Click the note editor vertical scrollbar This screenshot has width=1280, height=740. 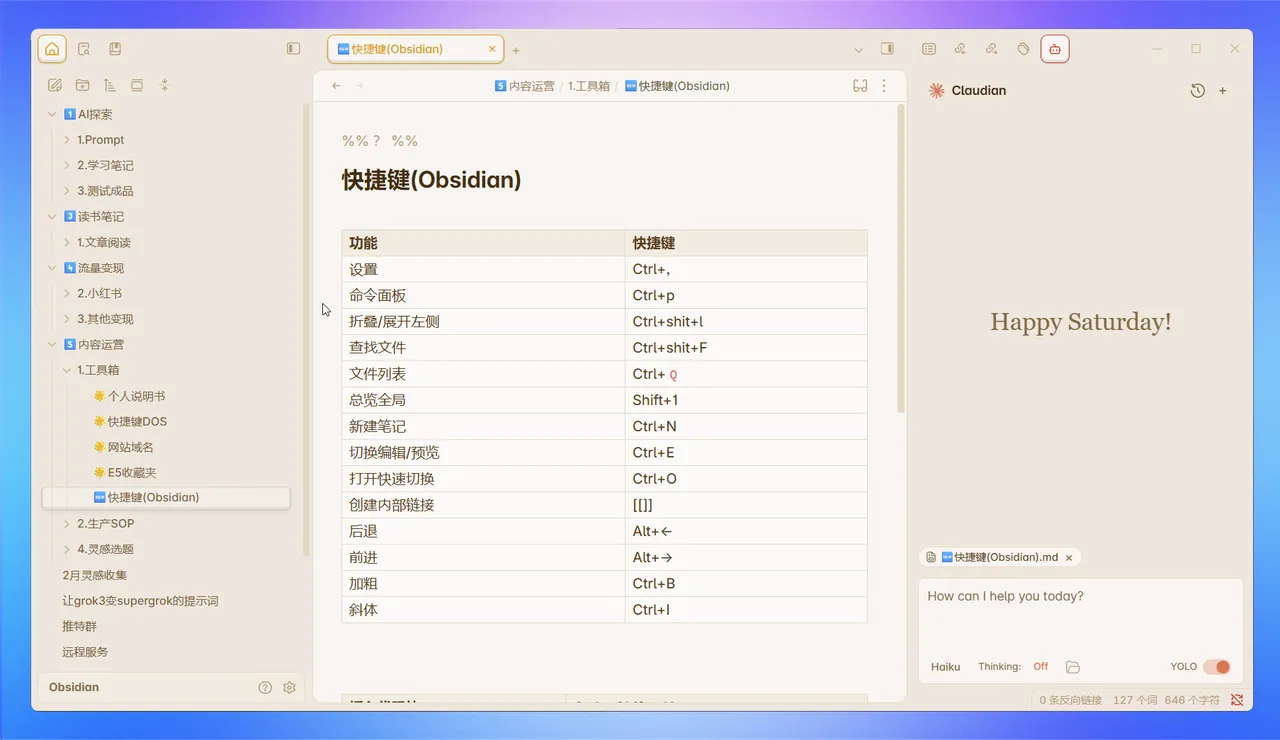[901, 258]
